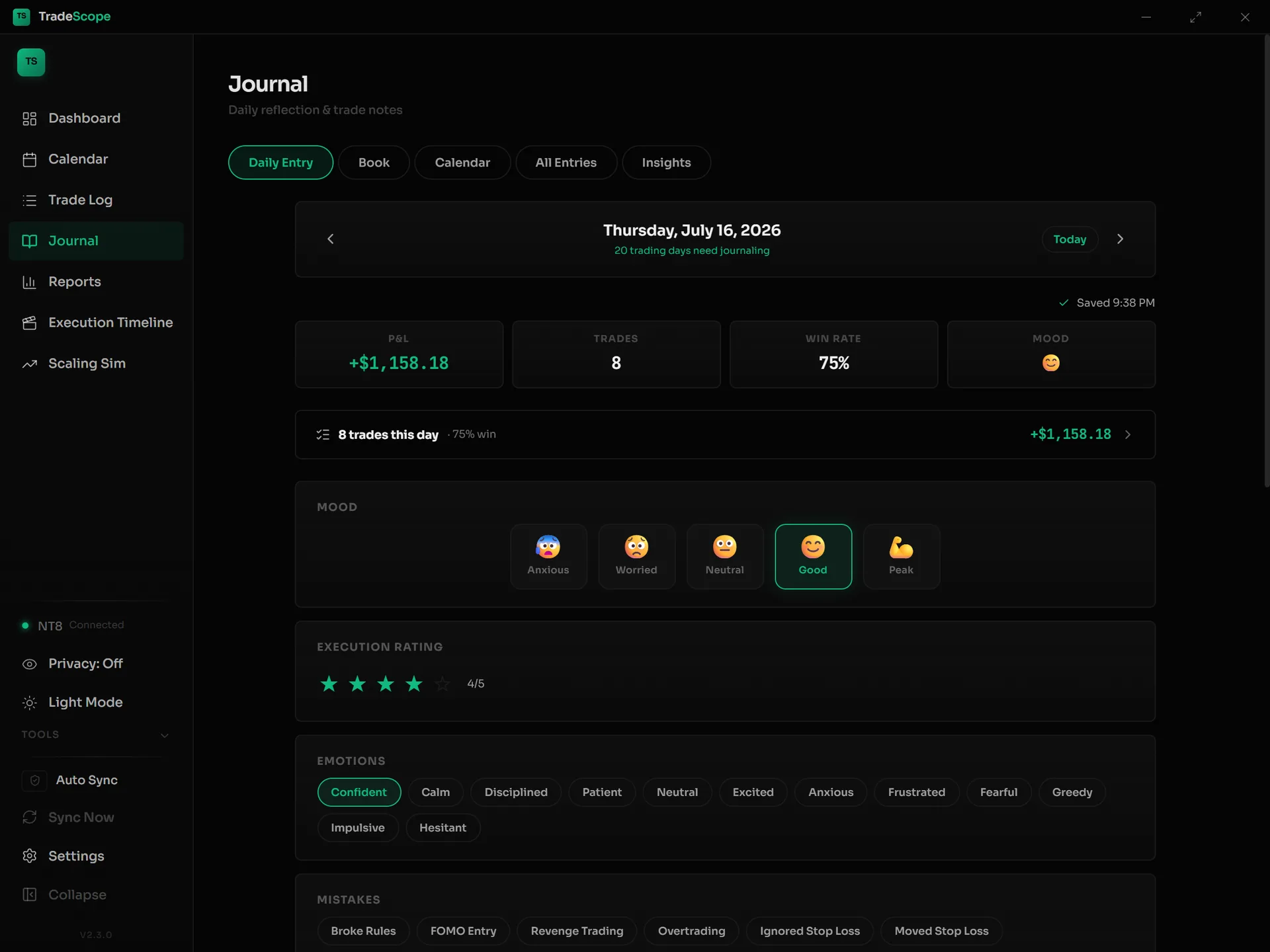The height and width of the screenshot is (952, 1270).
Task: Click the Win Rate 75% card
Action: tap(833, 354)
